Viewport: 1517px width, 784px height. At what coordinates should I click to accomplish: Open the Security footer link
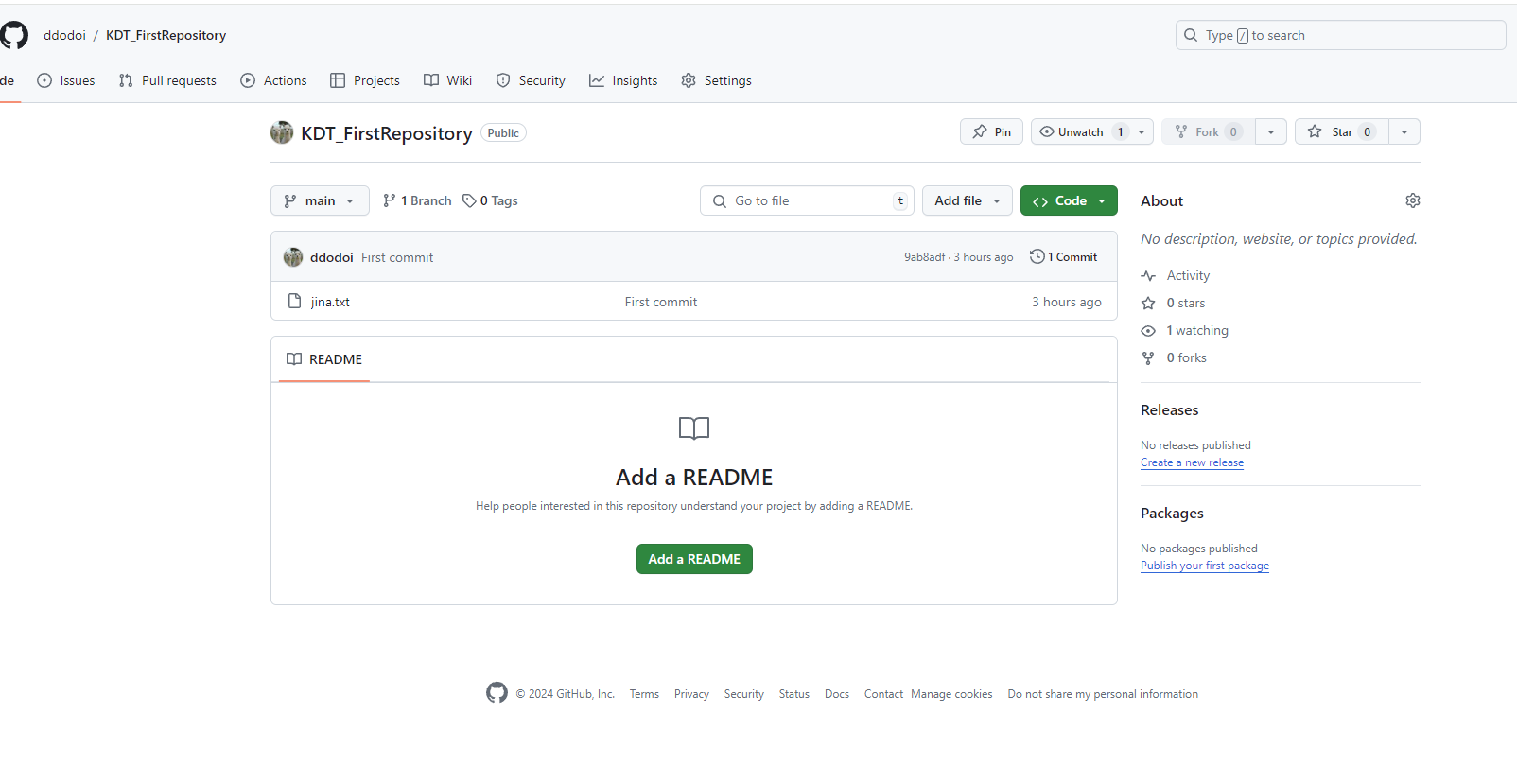(744, 694)
